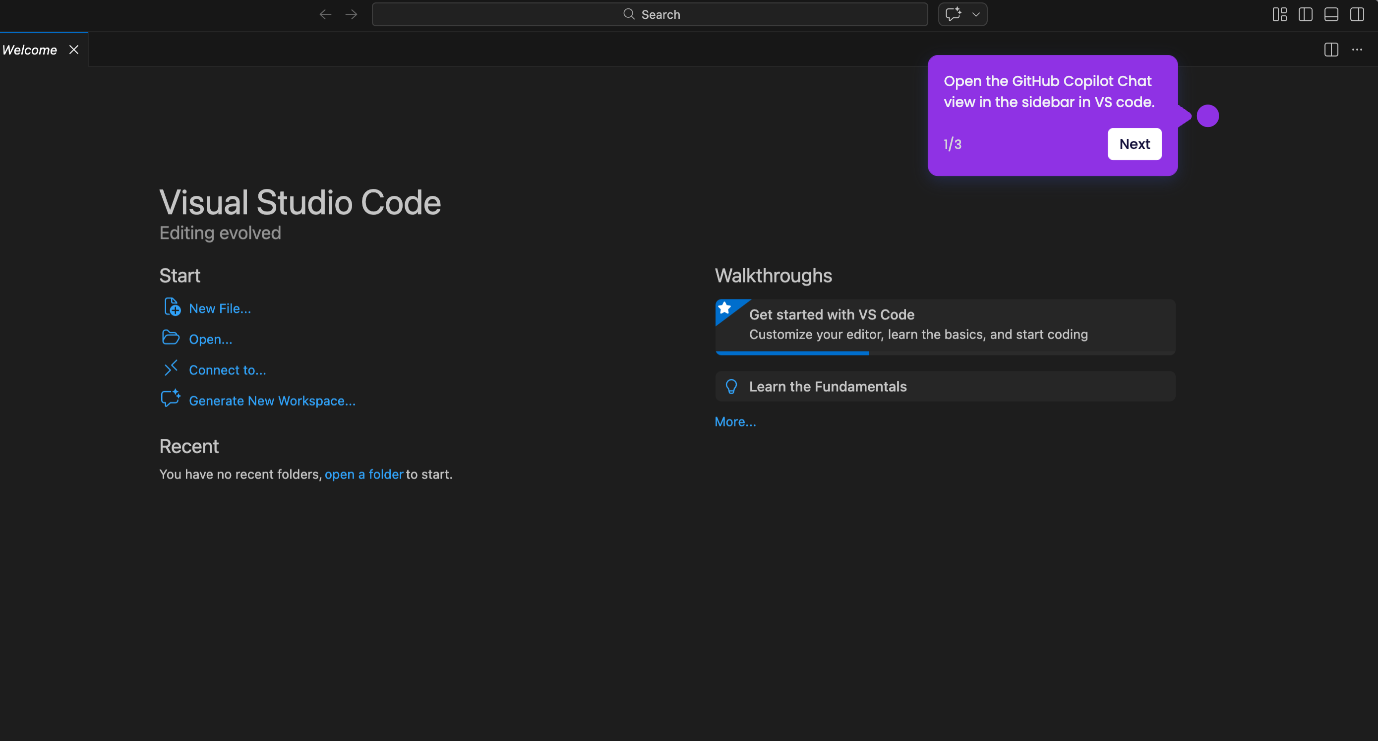This screenshot has height=741, width=1378.
Task: Click the 'Editing evolved' subtitle
Action: coord(220,233)
